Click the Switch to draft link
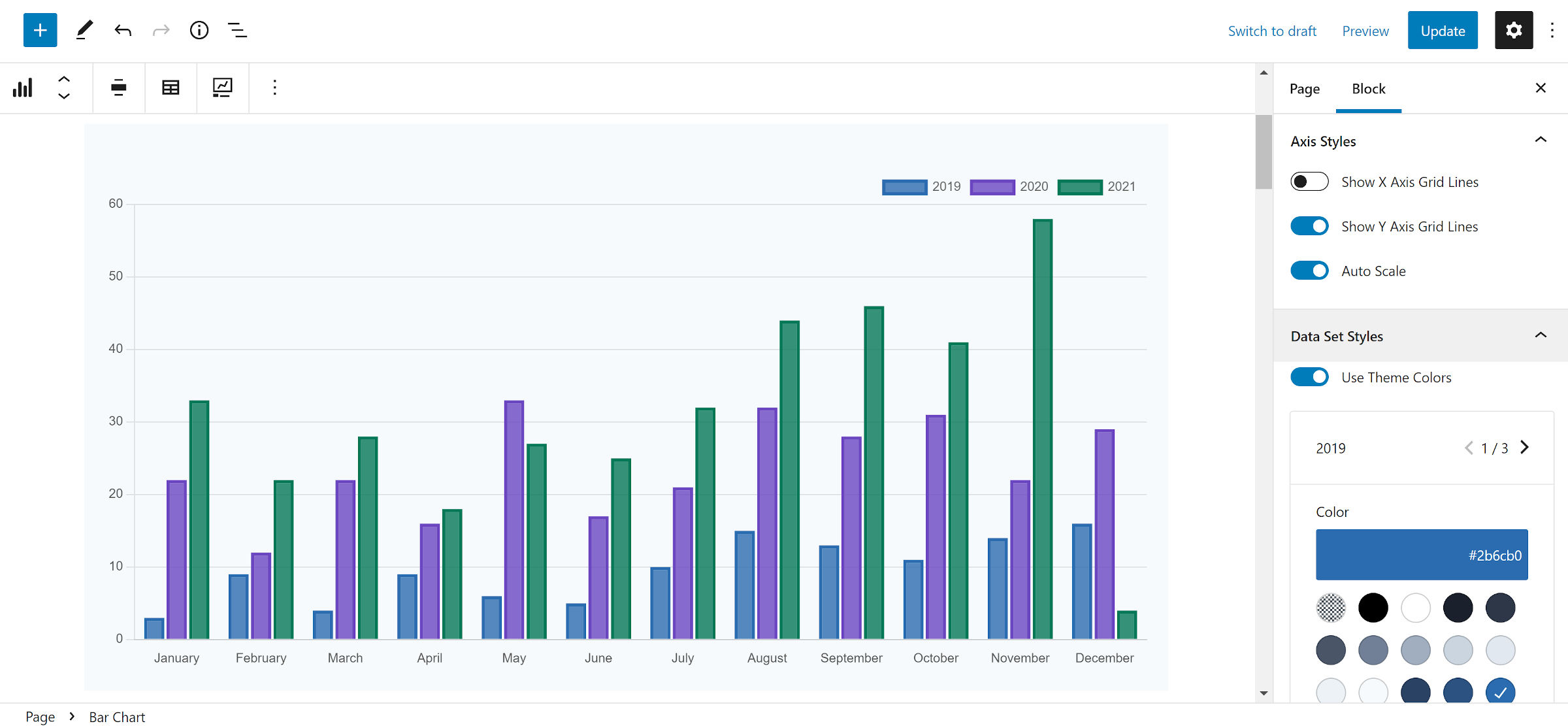This screenshot has width=1568, height=726. coord(1271,31)
